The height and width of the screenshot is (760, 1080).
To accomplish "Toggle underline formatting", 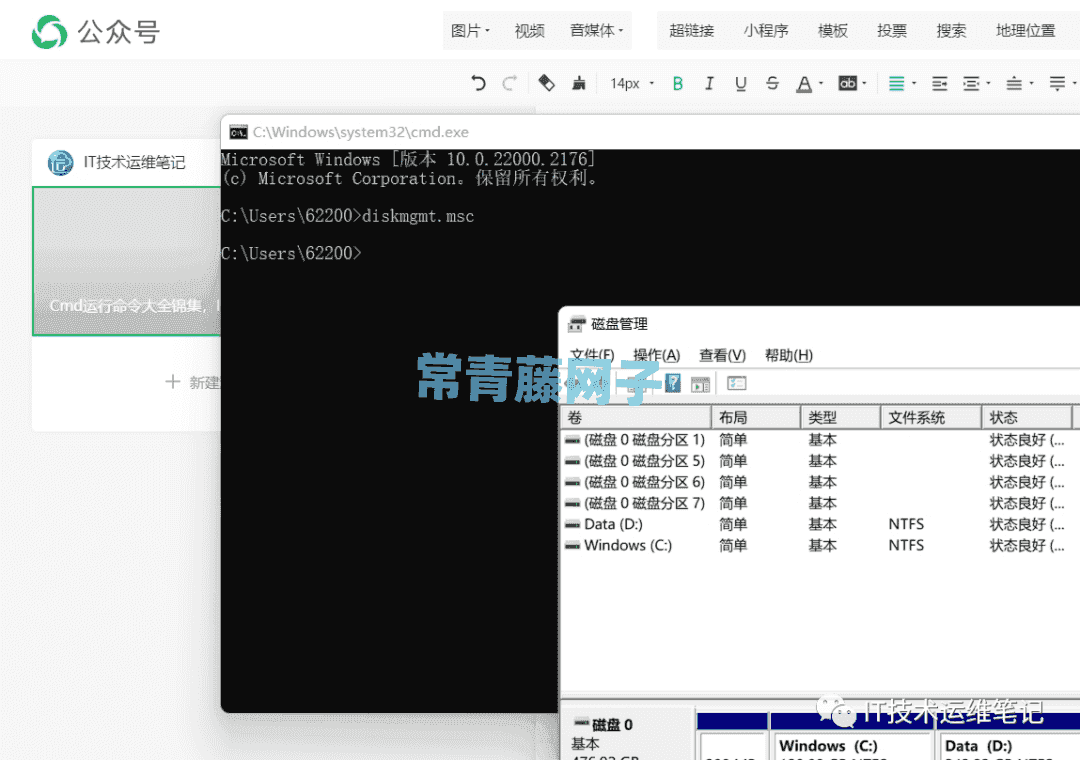I will coord(740,83).
